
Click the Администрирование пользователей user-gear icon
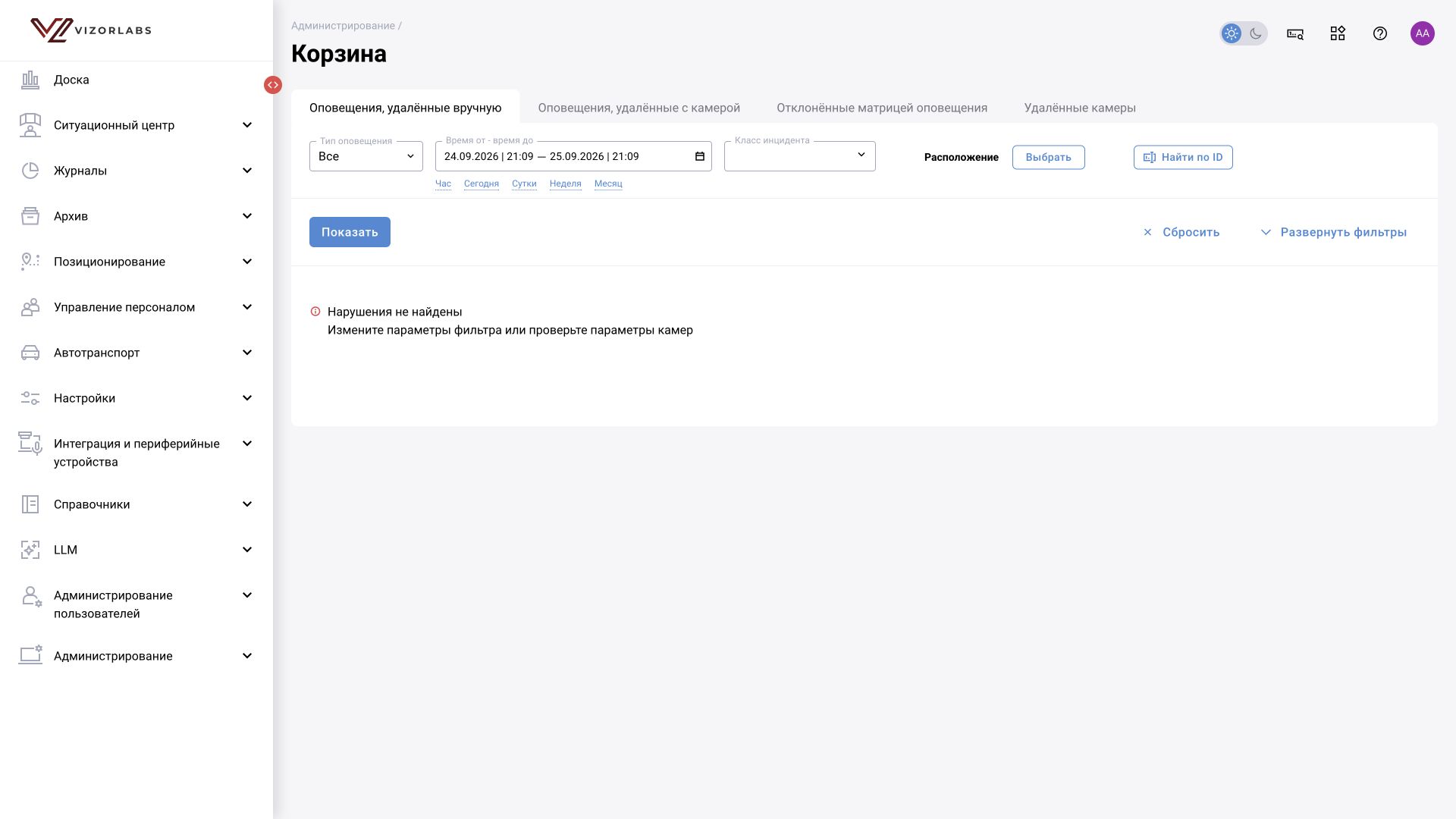[31, 596]
